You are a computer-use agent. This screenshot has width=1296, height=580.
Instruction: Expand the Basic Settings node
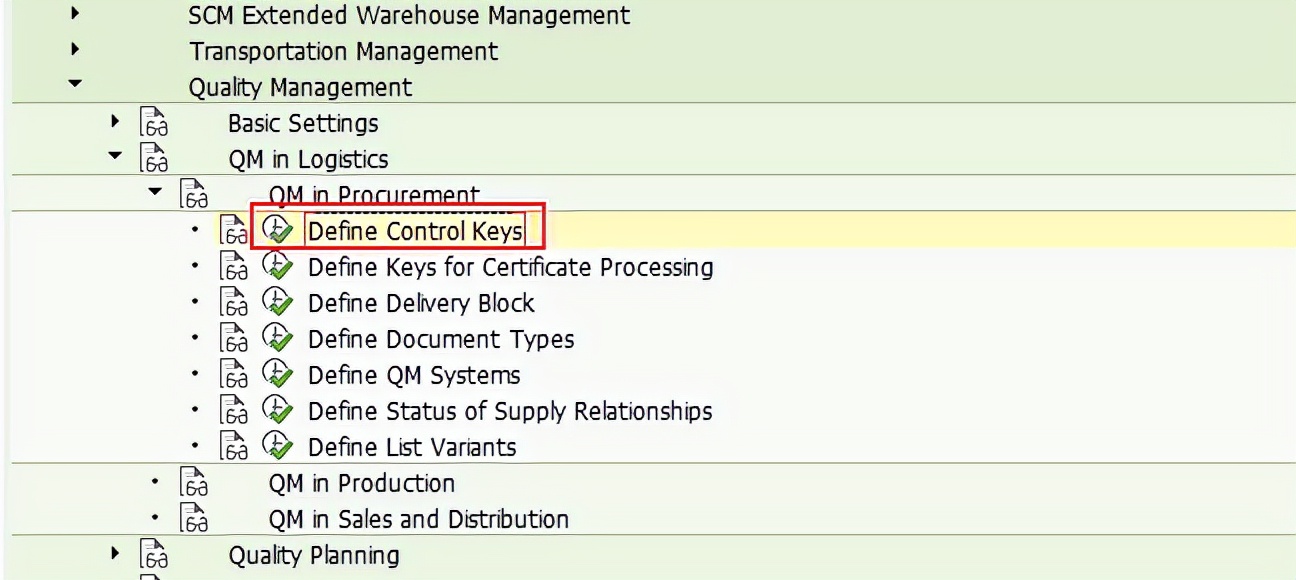point(116,122)
